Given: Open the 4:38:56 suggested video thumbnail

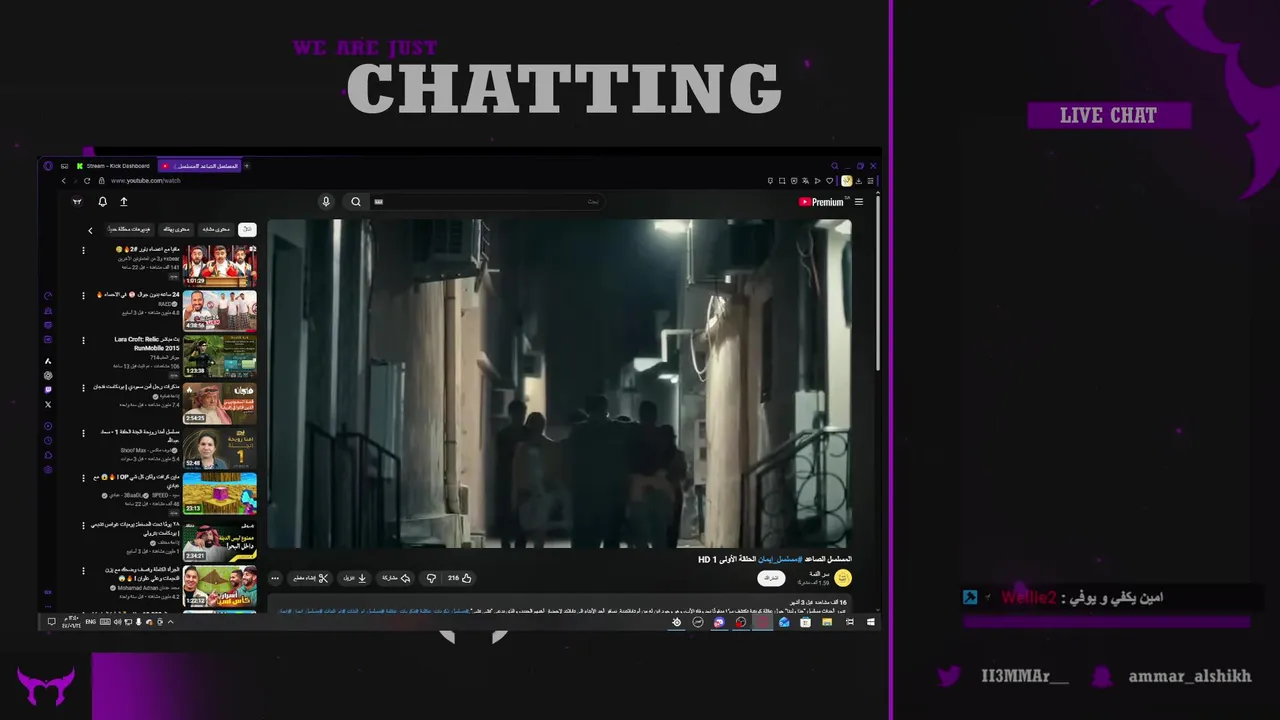Looking at the screenshot, I should tap(219, 311).
